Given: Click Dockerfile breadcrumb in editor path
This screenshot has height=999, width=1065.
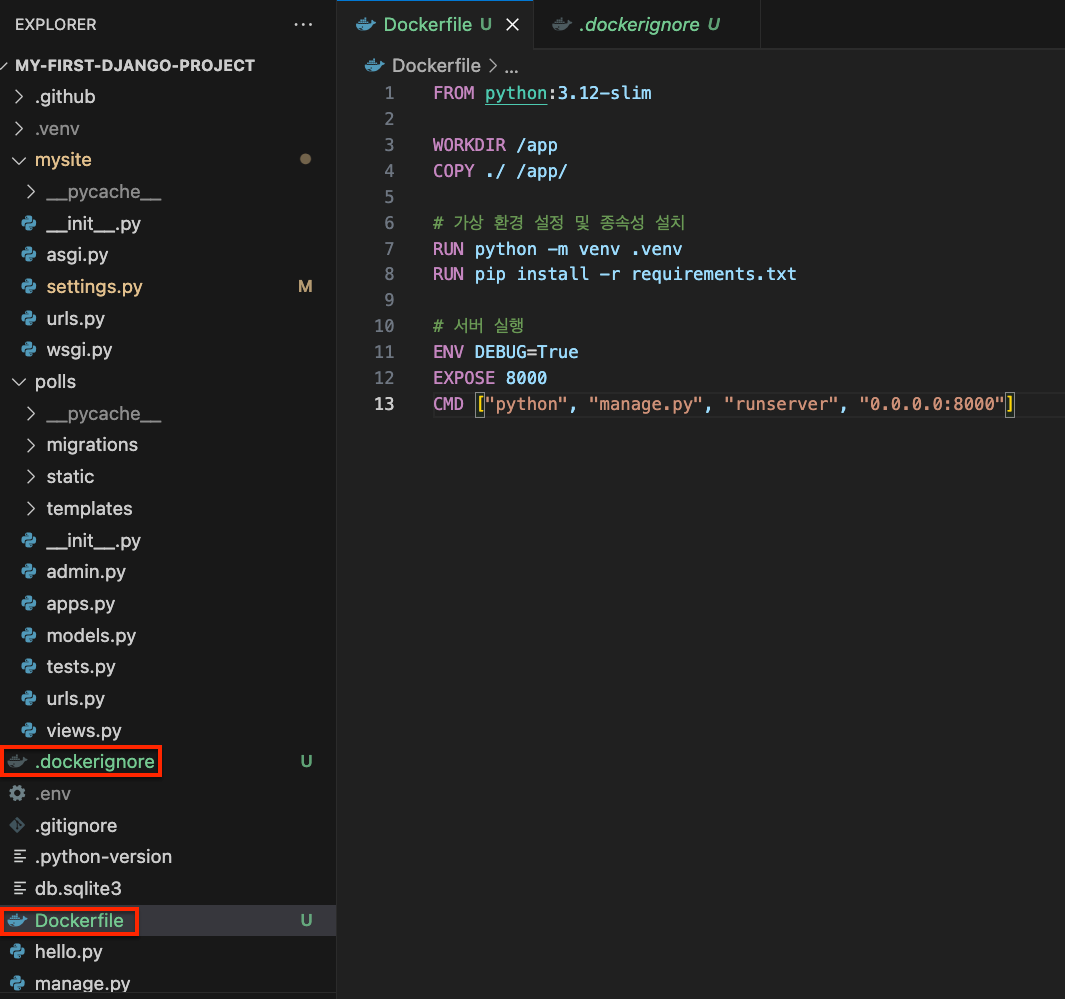Looking at the screenshot, I should click(436, 66).
